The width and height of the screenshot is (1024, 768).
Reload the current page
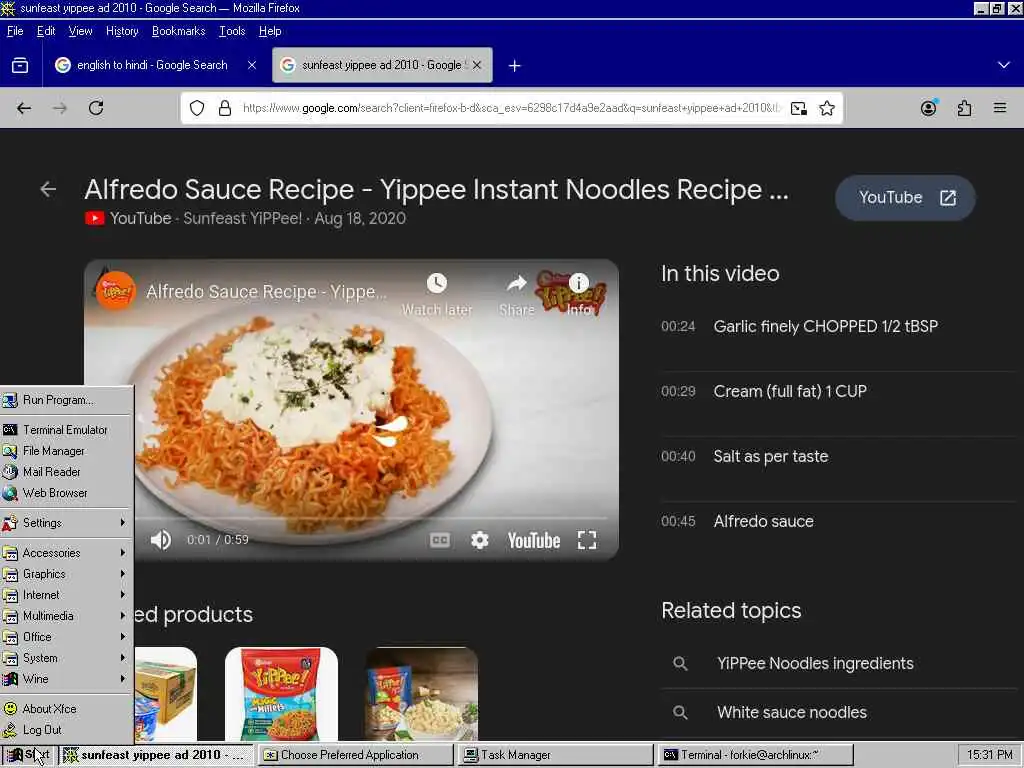pyautogui.click(x=96, y=108)
